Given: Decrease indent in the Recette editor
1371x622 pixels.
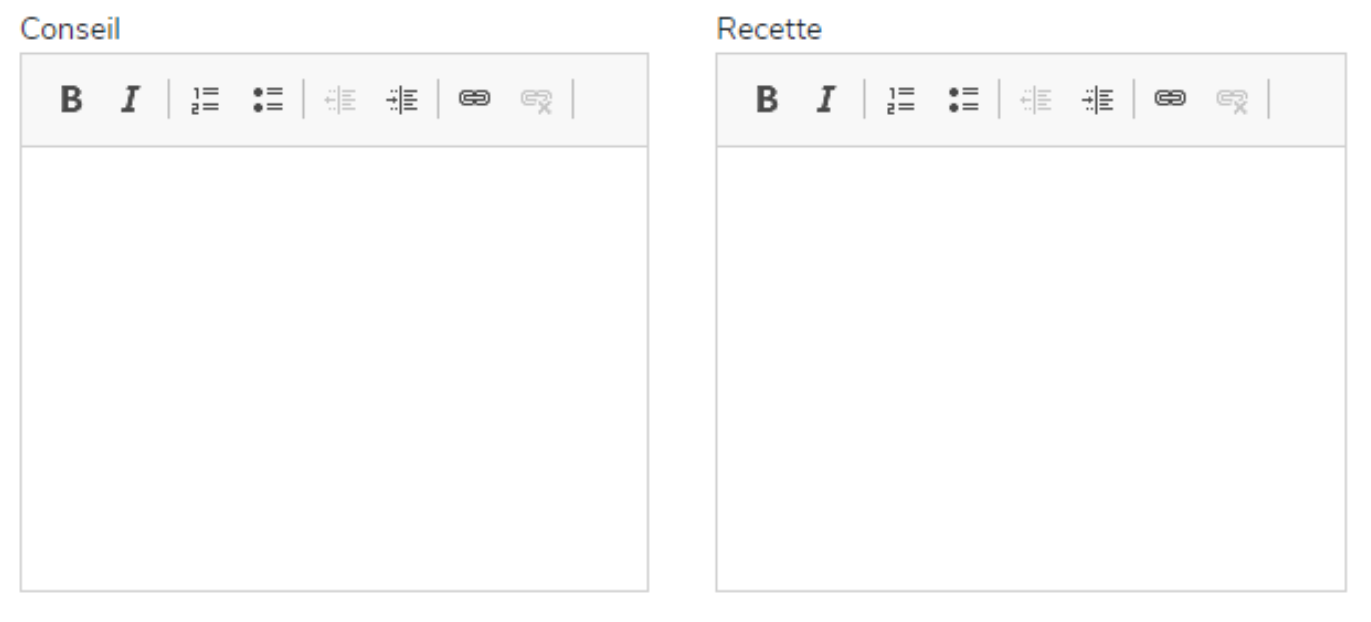Looking at the screenshot, I should click(x=1038, y=99).
